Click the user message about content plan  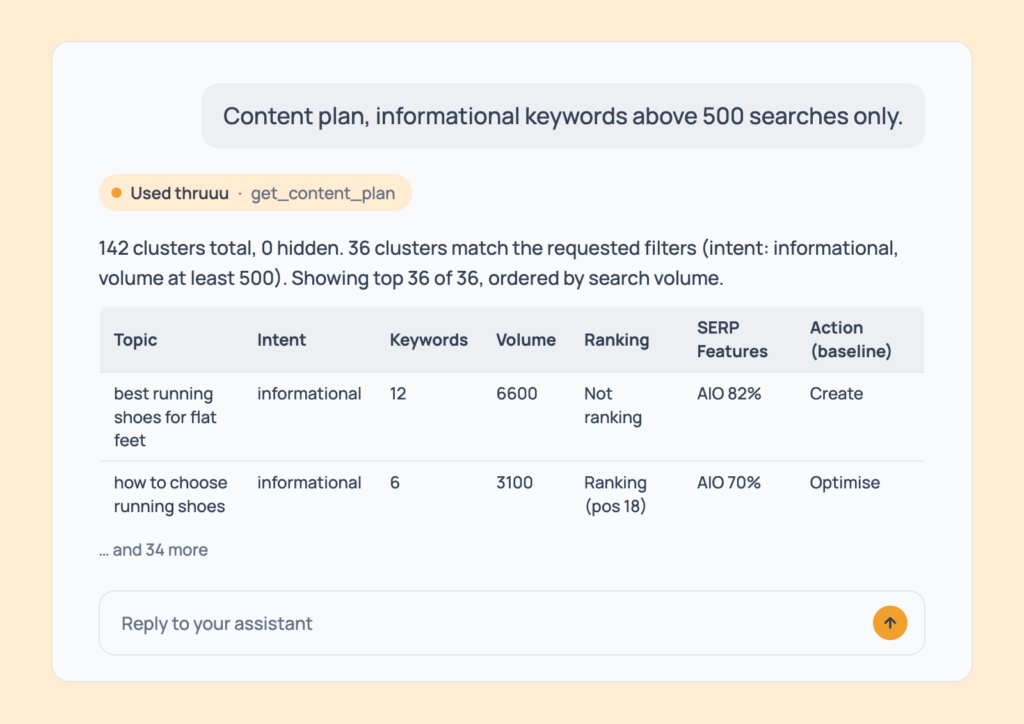[563, 116]
